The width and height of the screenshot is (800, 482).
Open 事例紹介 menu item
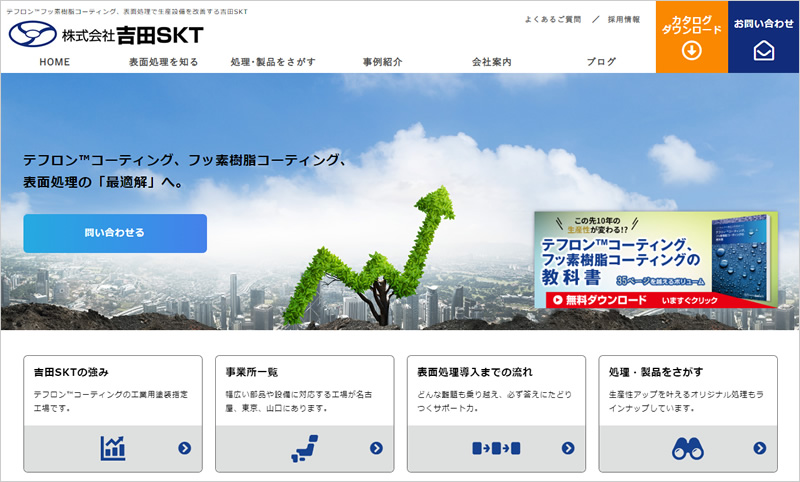(x=383, y=62)
